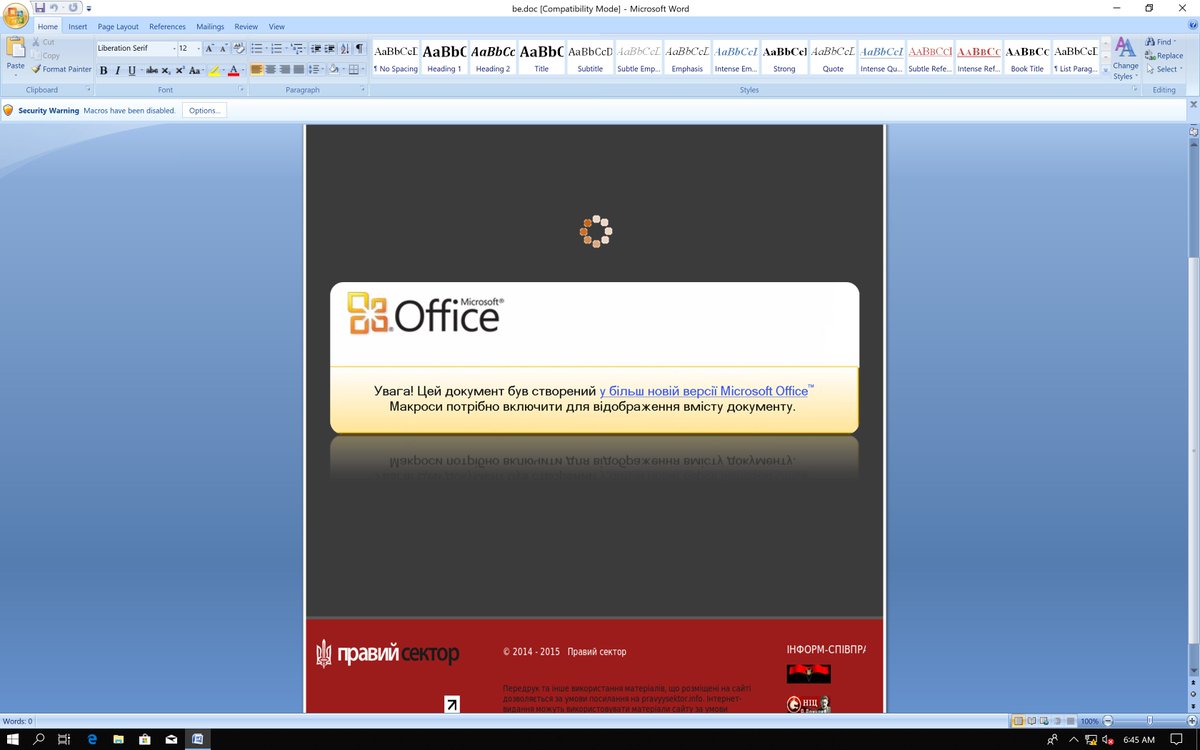Apply Strong style
Viewport: 1200px width, 750px height.
pyautogui.click(x=784, y=57)
